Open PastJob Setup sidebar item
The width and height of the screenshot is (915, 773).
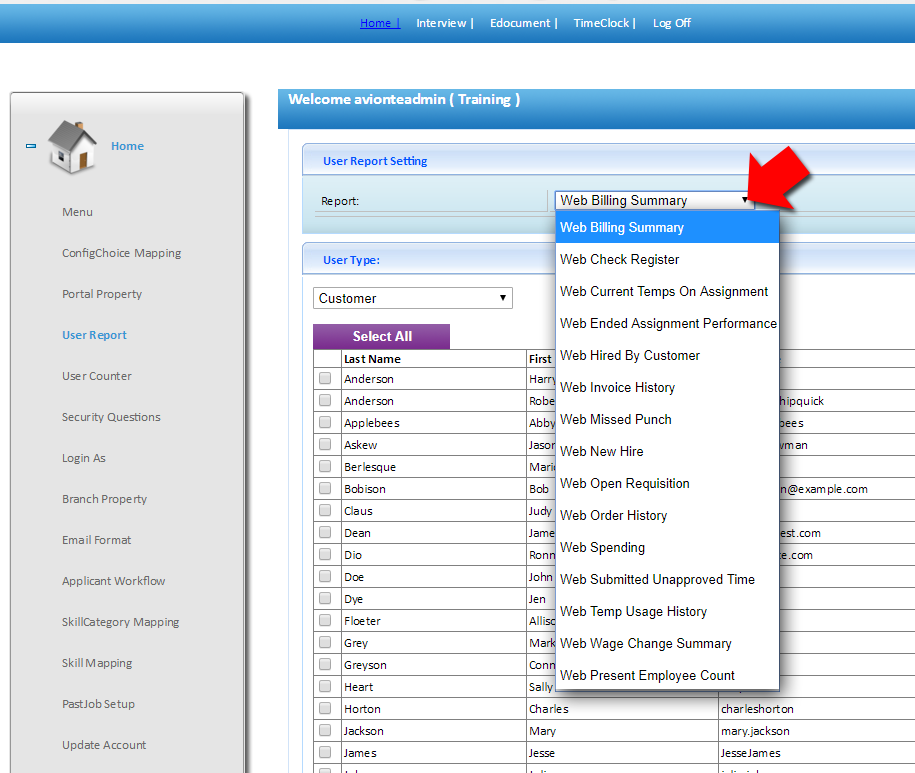pyautogui.click(x=98, y=704)
